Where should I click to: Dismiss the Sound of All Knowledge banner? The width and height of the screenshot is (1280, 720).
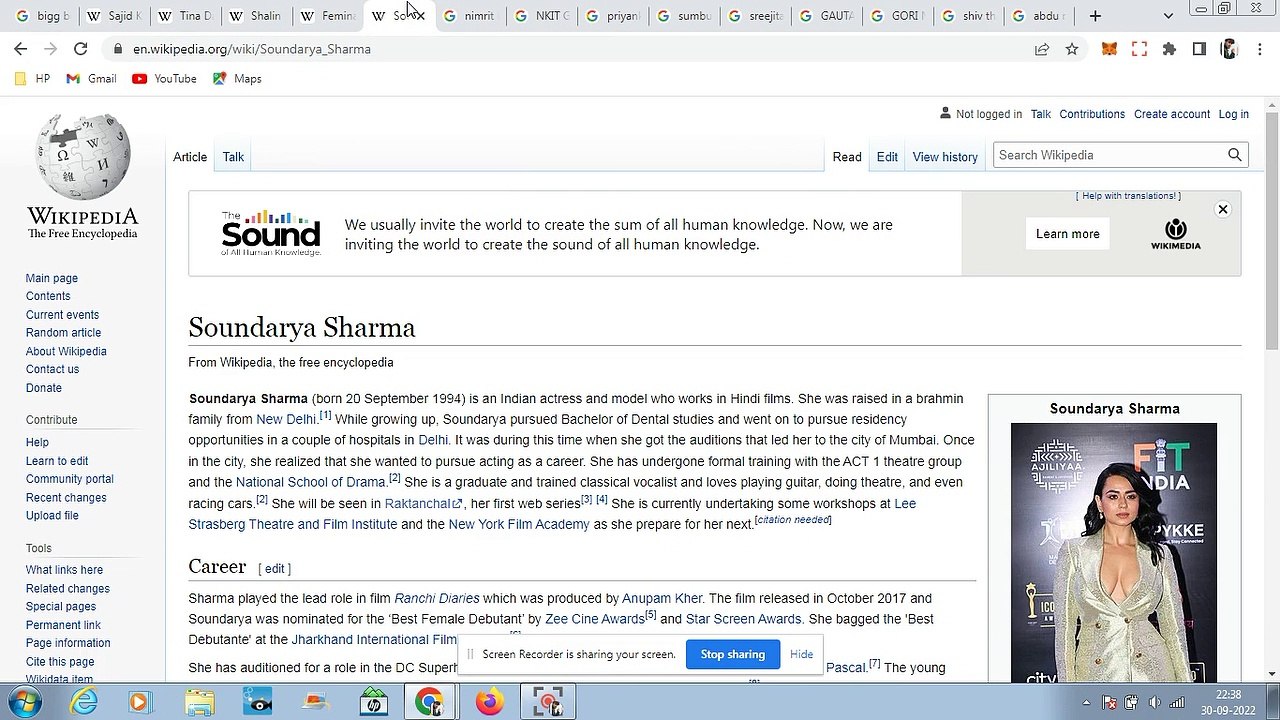point(1222,210)
